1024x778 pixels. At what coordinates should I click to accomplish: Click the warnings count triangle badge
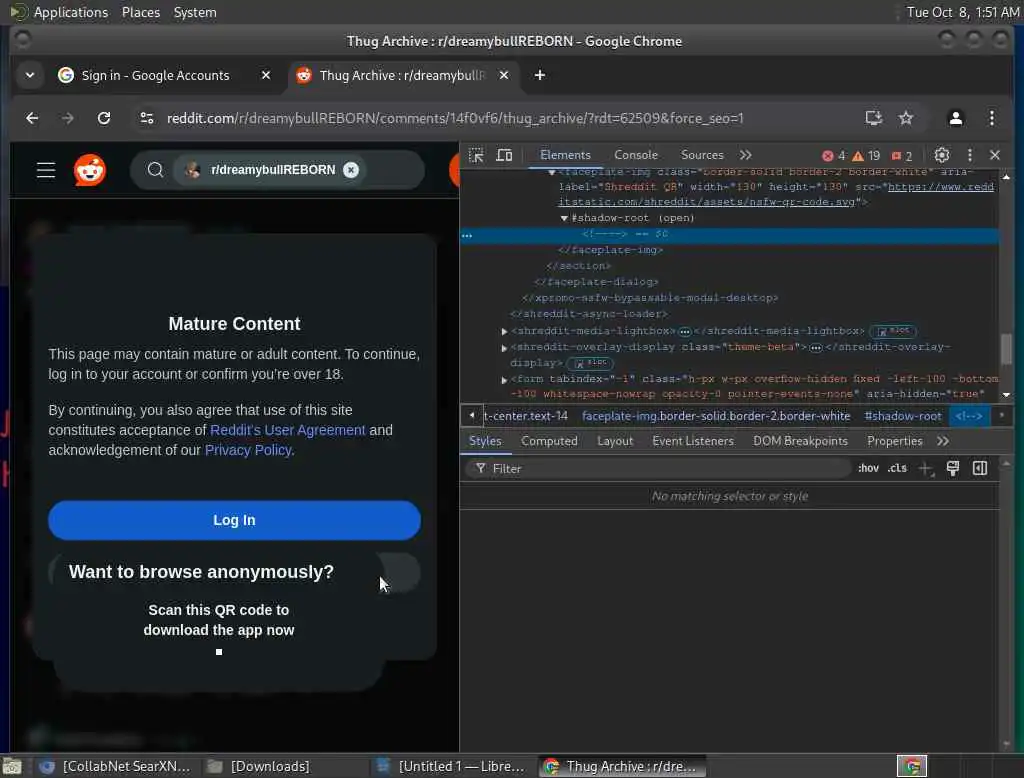[866, 155]
